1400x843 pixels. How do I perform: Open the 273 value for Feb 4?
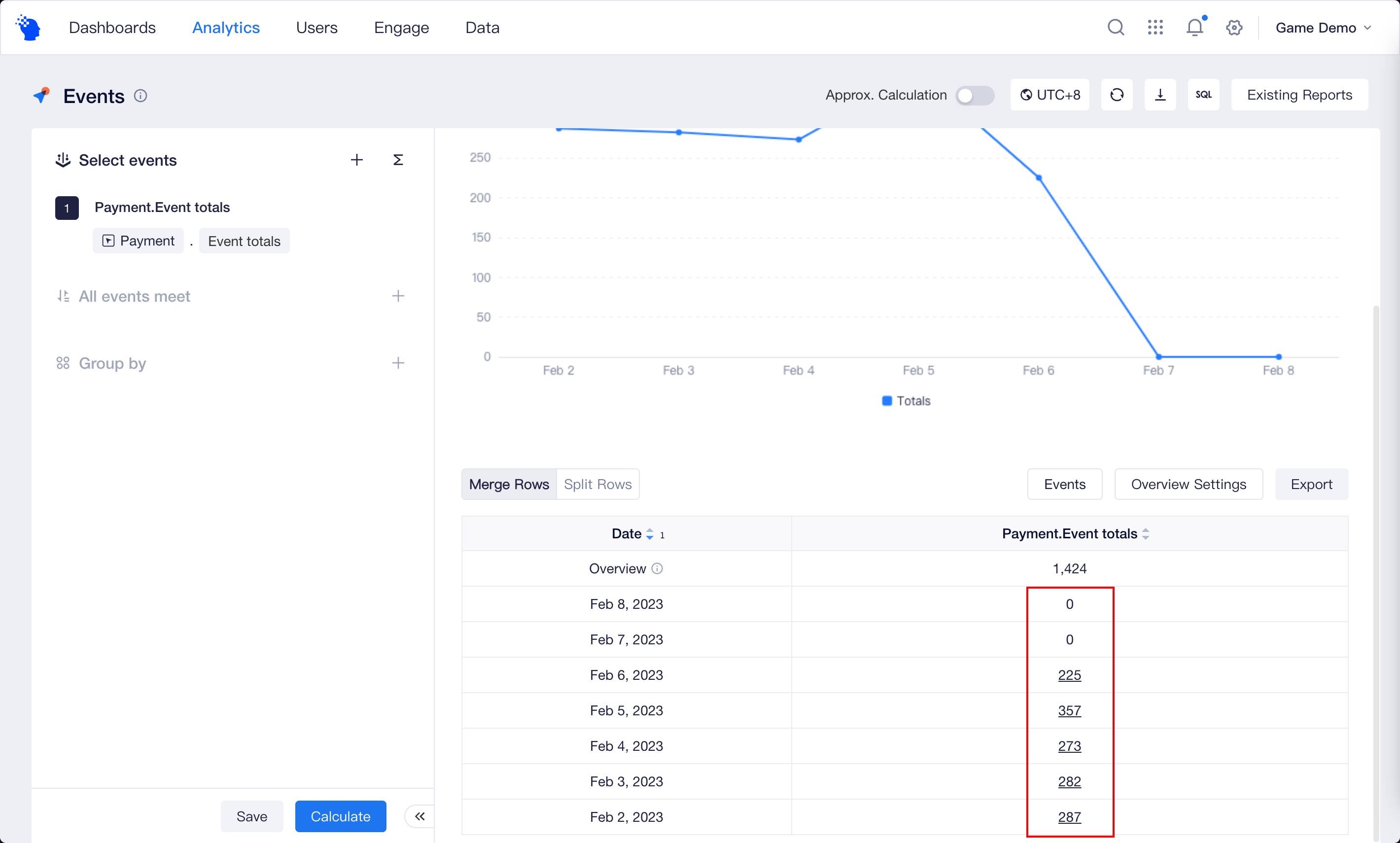click(x=1069, y=746)
